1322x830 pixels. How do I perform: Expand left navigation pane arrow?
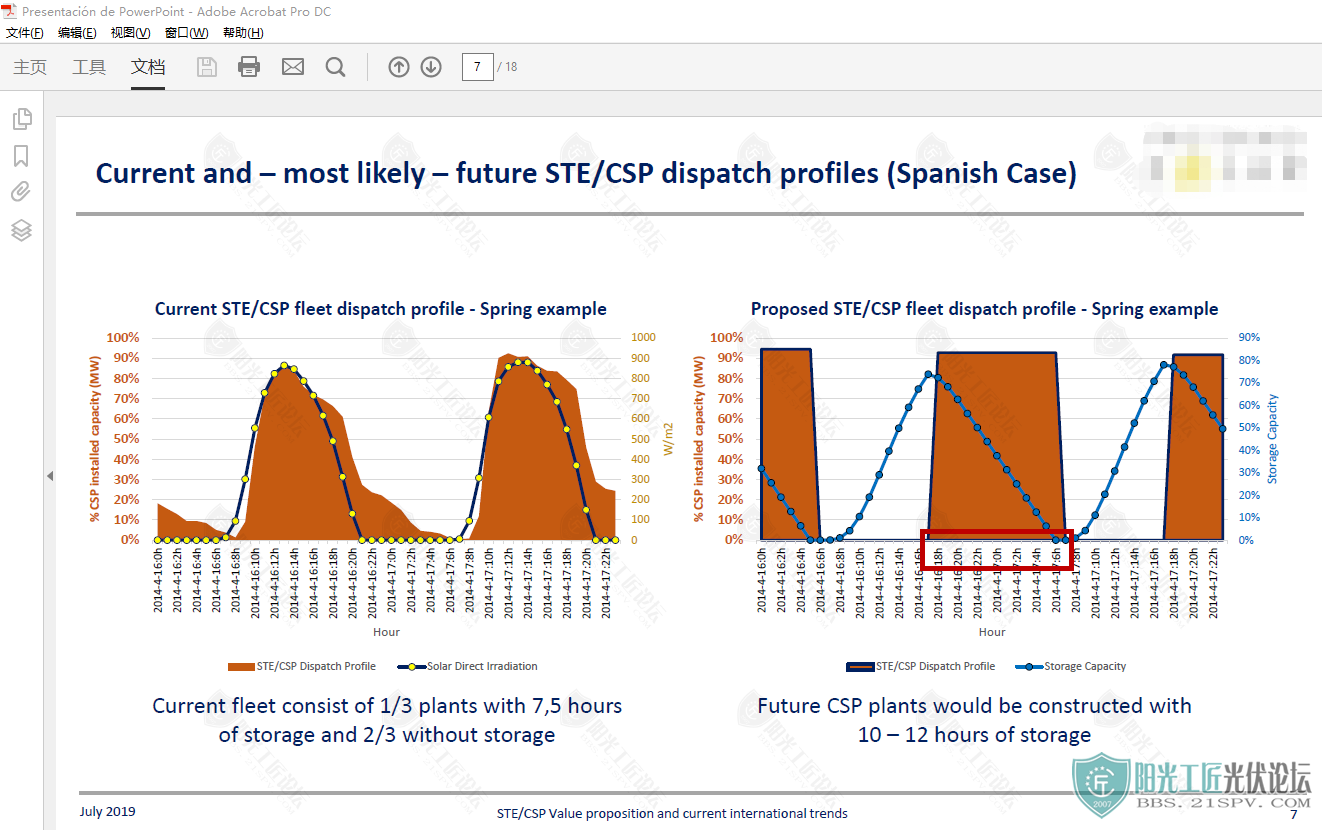tap(50, 476)
